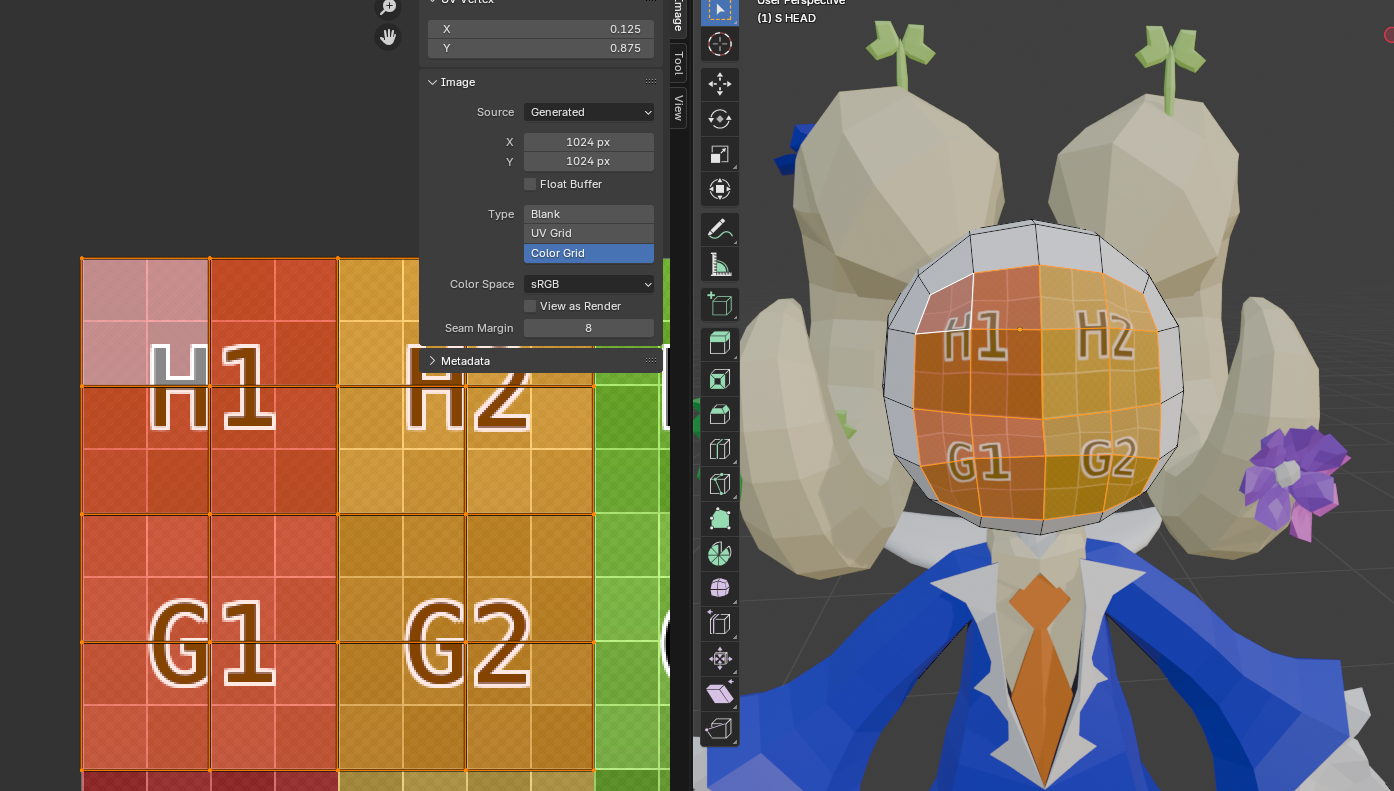Switch to the Tool sidebar tab
Image resolution: width=1394 pixels, height=791 pixels.
pos(679,63)
